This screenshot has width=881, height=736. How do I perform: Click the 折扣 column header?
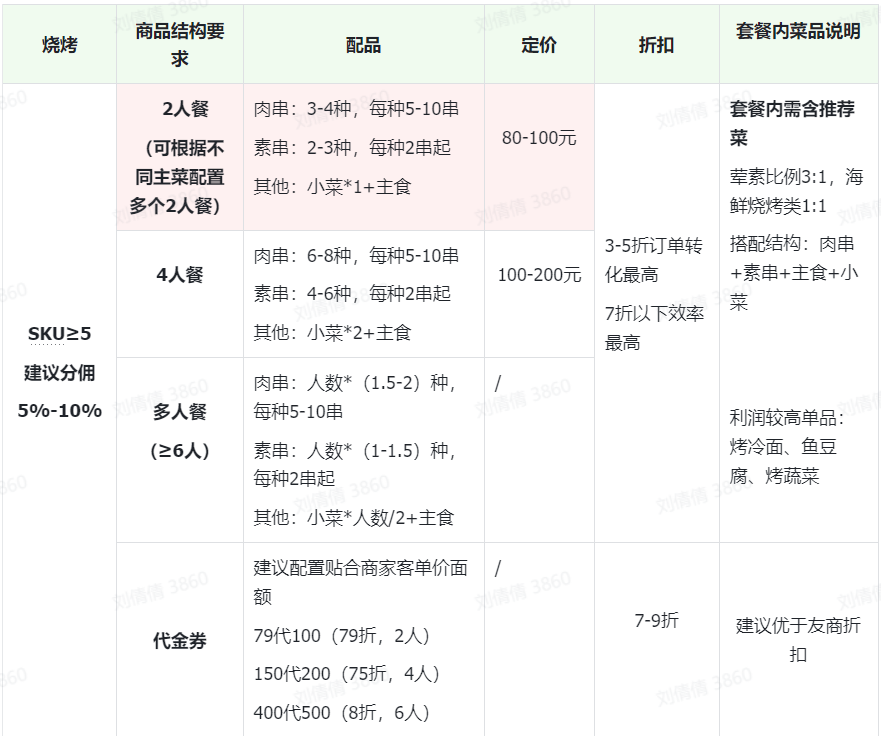656,46
